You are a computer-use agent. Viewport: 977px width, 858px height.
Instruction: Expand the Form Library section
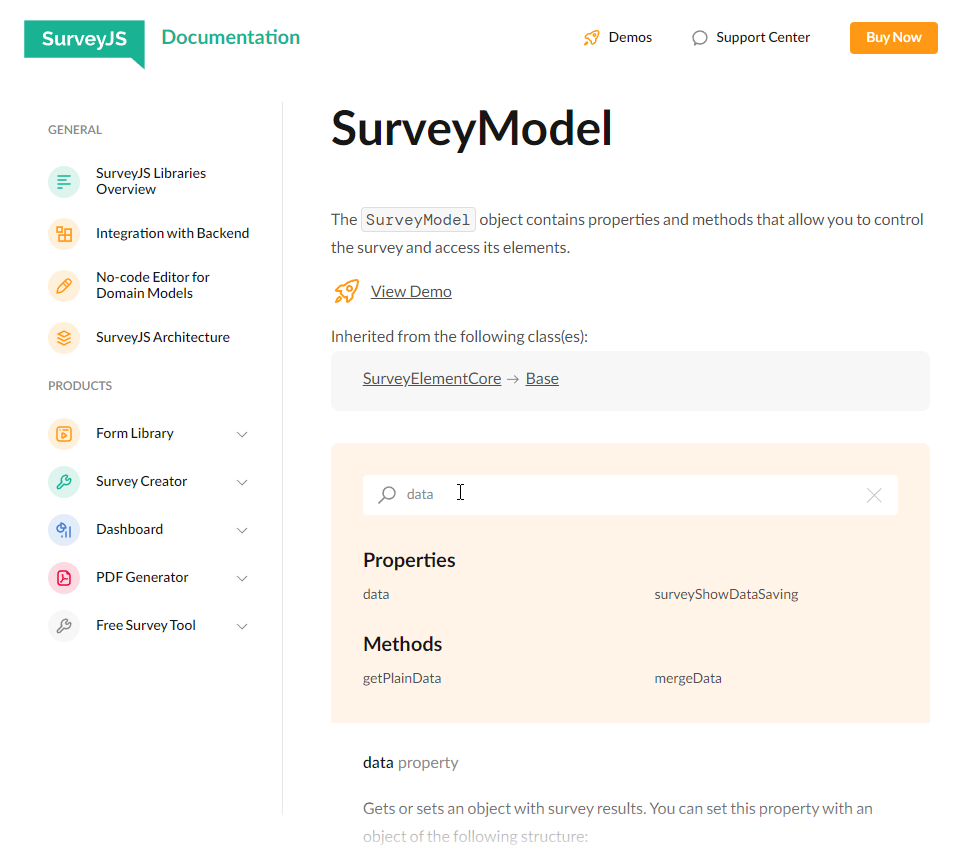point(242,433)
